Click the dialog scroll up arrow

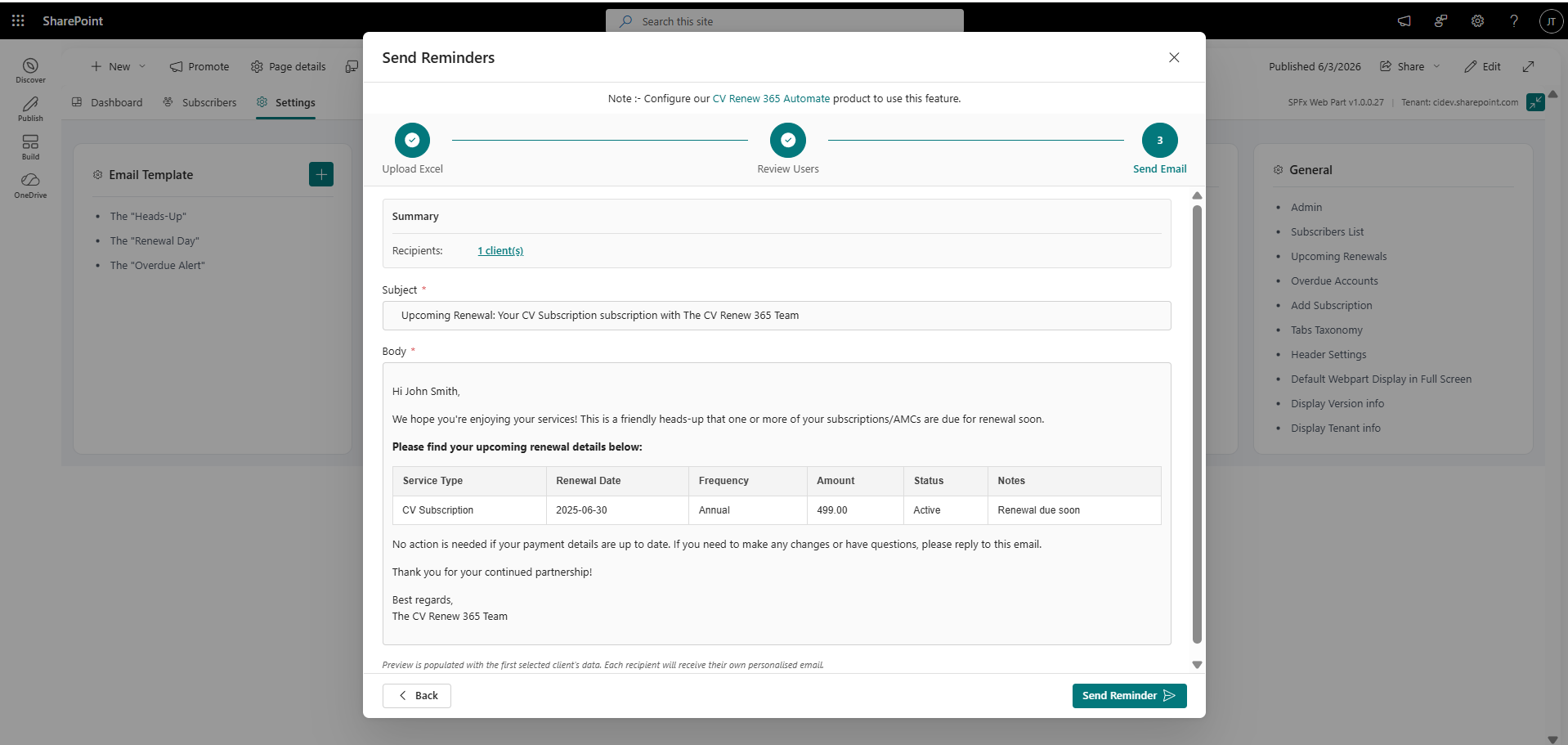tap(1197, 195)
